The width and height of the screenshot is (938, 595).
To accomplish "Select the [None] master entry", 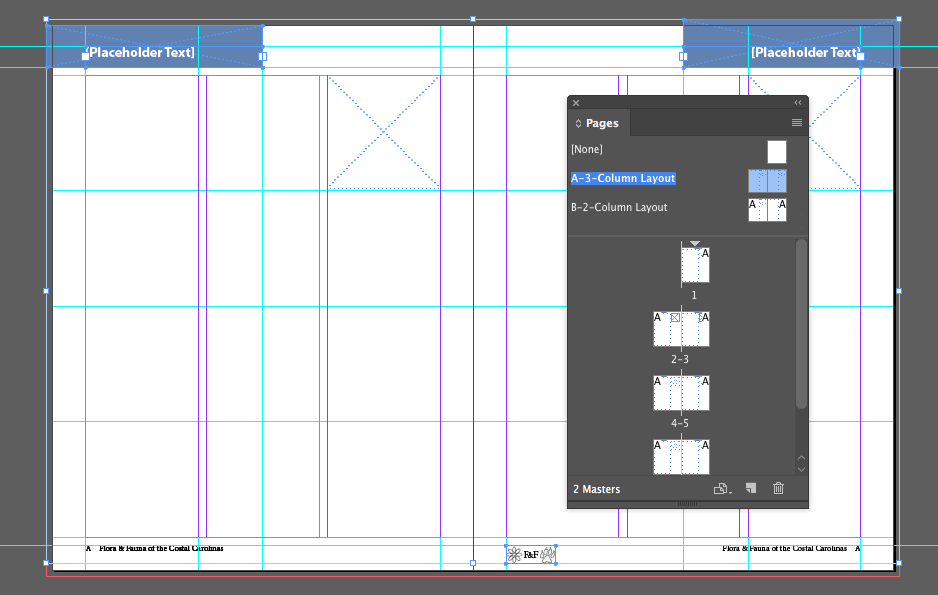I will (678, 150).
